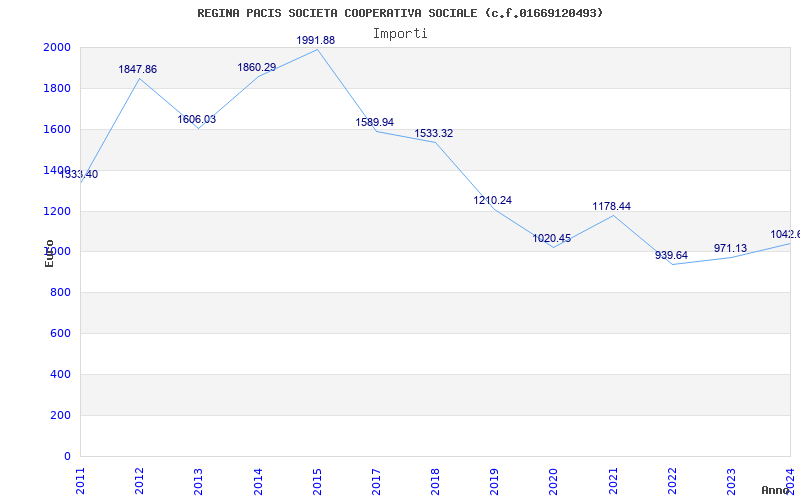Screen dimensions: 800x500
Task: Click the 2022 x-axis year label
Action: point(672,481)
